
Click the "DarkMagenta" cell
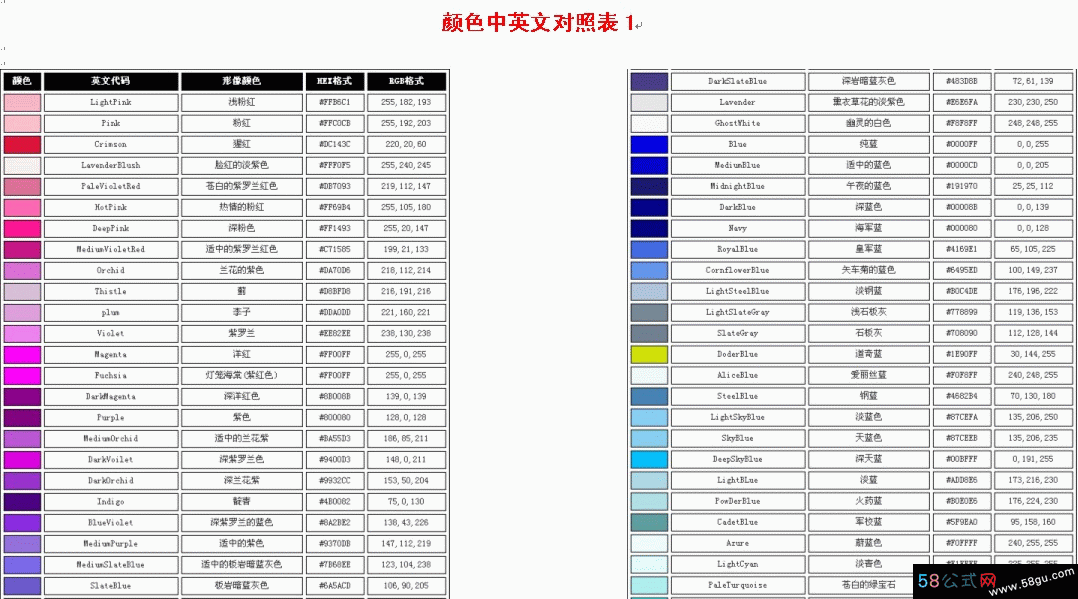pyautogui.click(x=111, y=397)
